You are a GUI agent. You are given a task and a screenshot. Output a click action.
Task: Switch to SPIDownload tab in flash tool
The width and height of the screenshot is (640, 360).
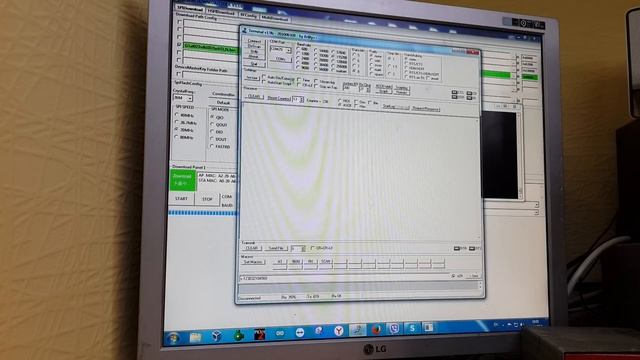pyautogui.click(x=190, y=9)
